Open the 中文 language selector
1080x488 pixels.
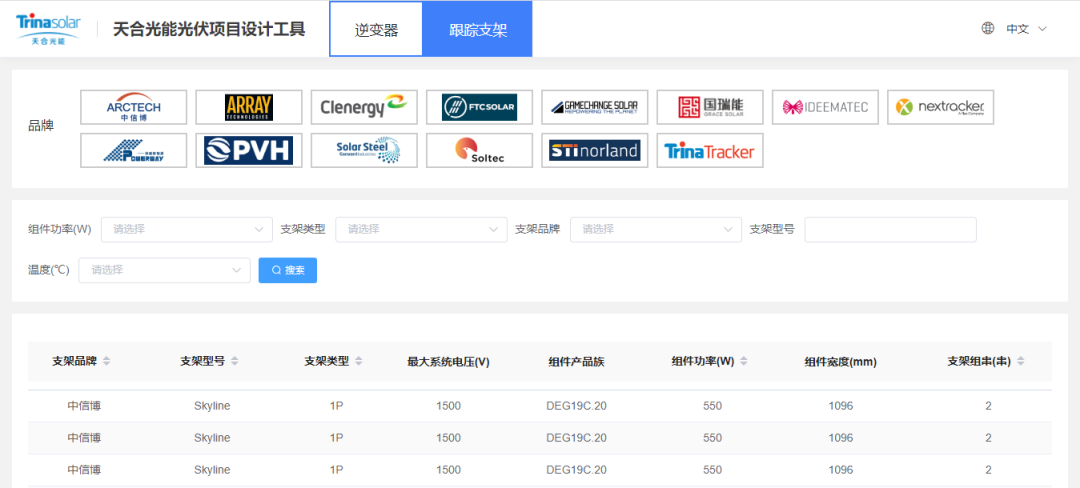[x=1016, y=29]
